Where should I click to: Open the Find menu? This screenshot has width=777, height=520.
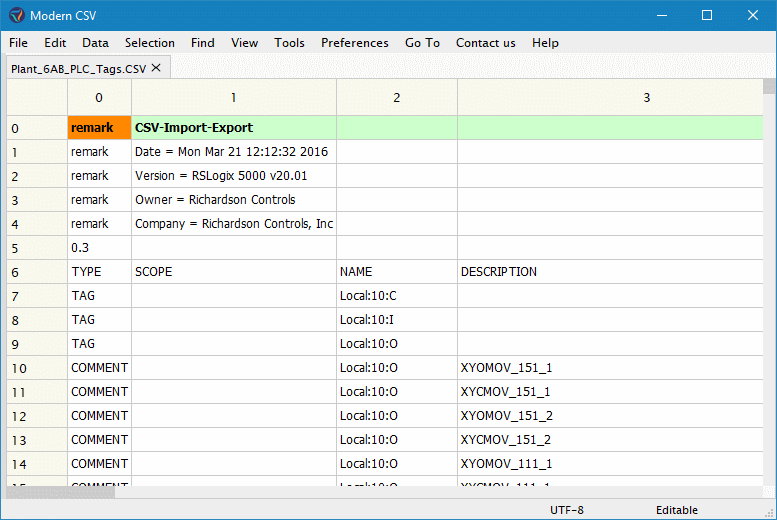tap(203, 43)
